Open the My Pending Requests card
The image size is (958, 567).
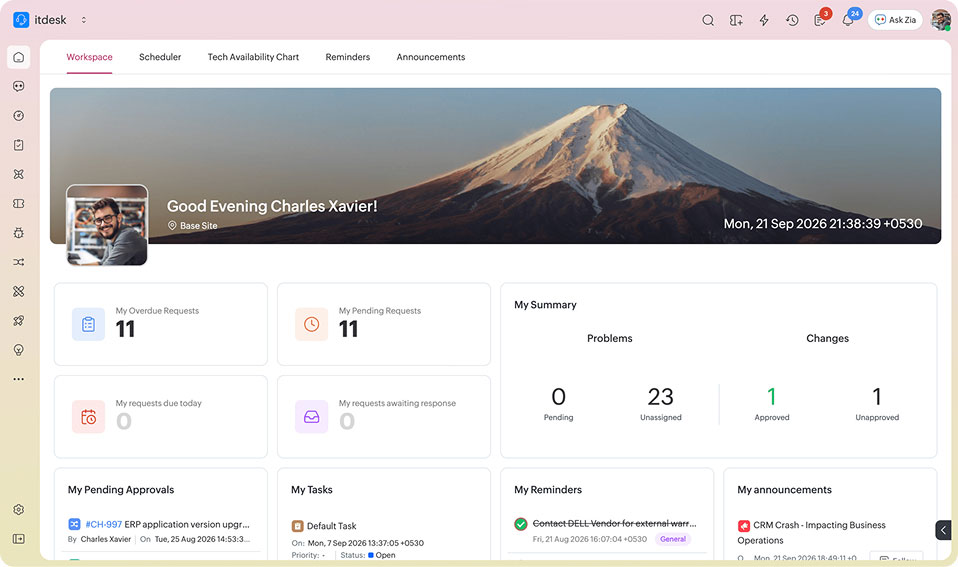point(384,324)
